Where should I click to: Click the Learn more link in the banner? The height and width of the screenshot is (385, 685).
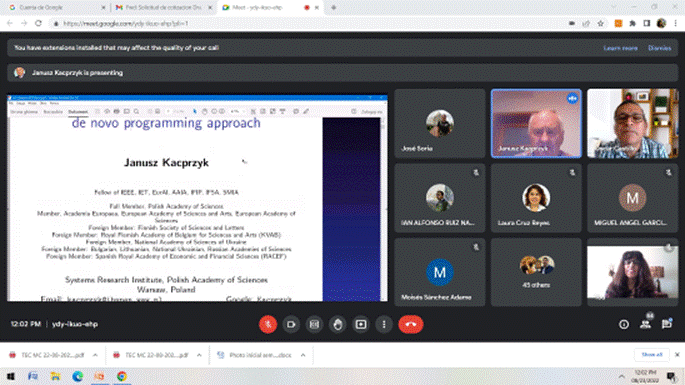coord(620,48)
